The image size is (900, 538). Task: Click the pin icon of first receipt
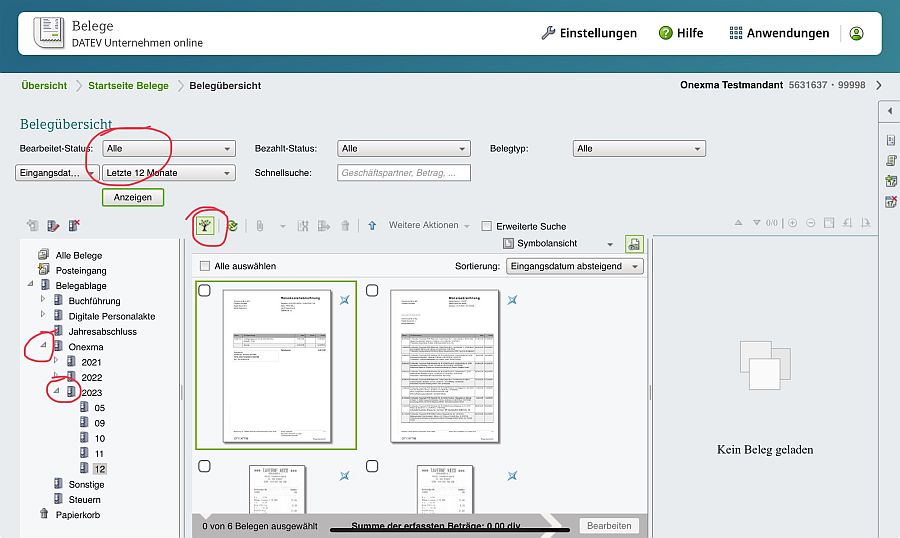[344, 300]
